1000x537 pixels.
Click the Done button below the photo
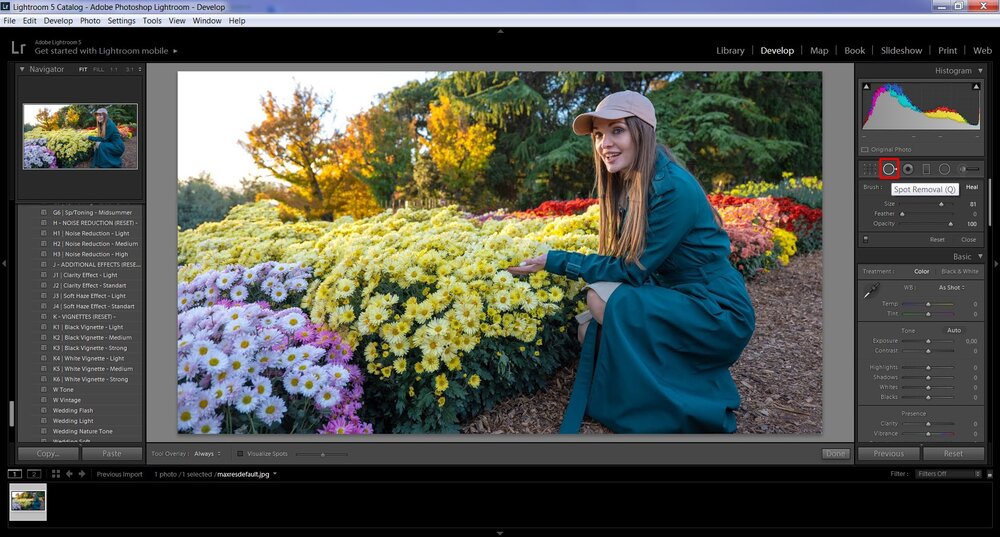click(x=835, y=454)
